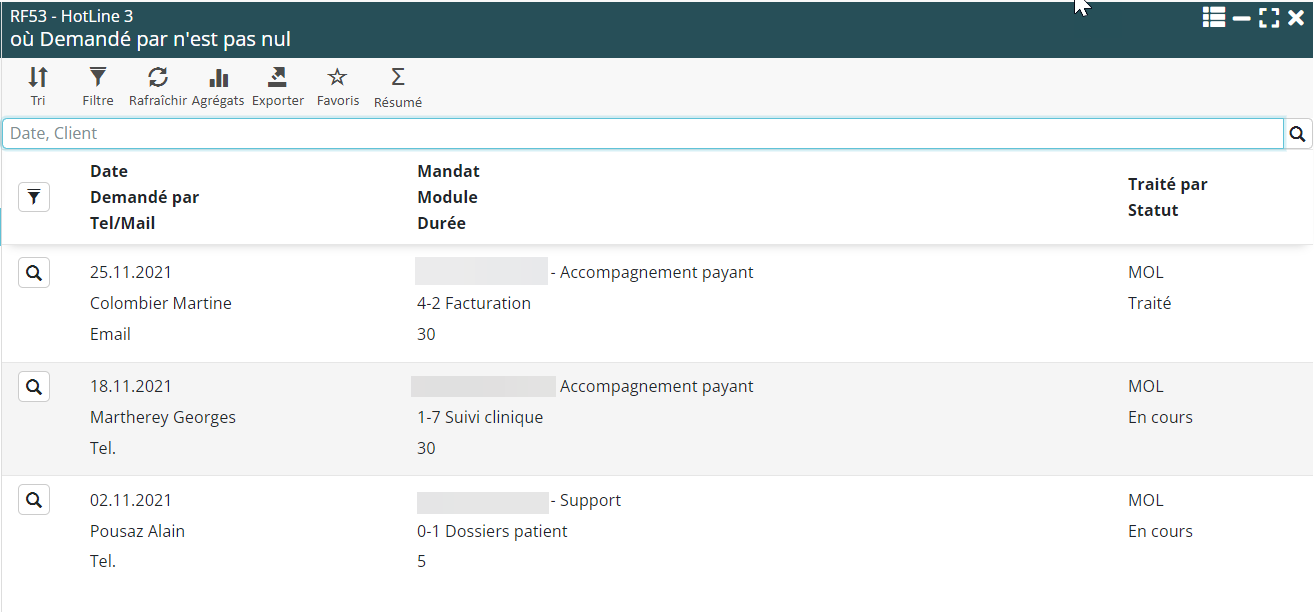Sort by the Date column header
Screen dimensions: 1314x612
pyautogui.click(x=109, y=171)
